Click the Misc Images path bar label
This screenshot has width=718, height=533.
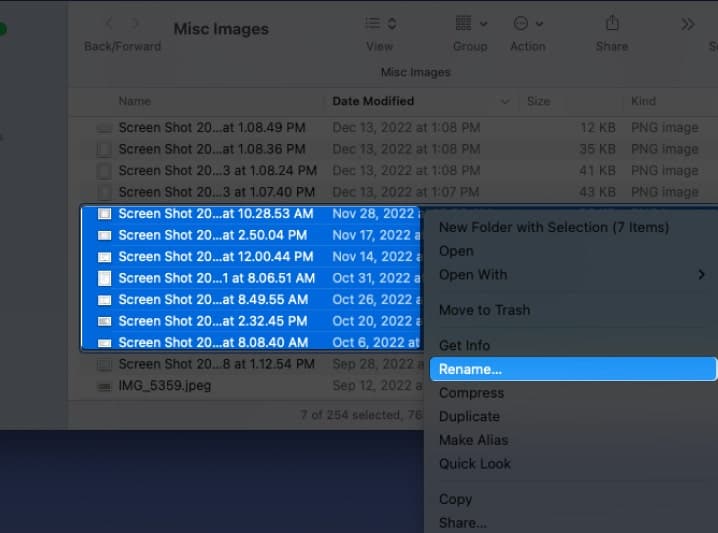(x=415, y=72)
